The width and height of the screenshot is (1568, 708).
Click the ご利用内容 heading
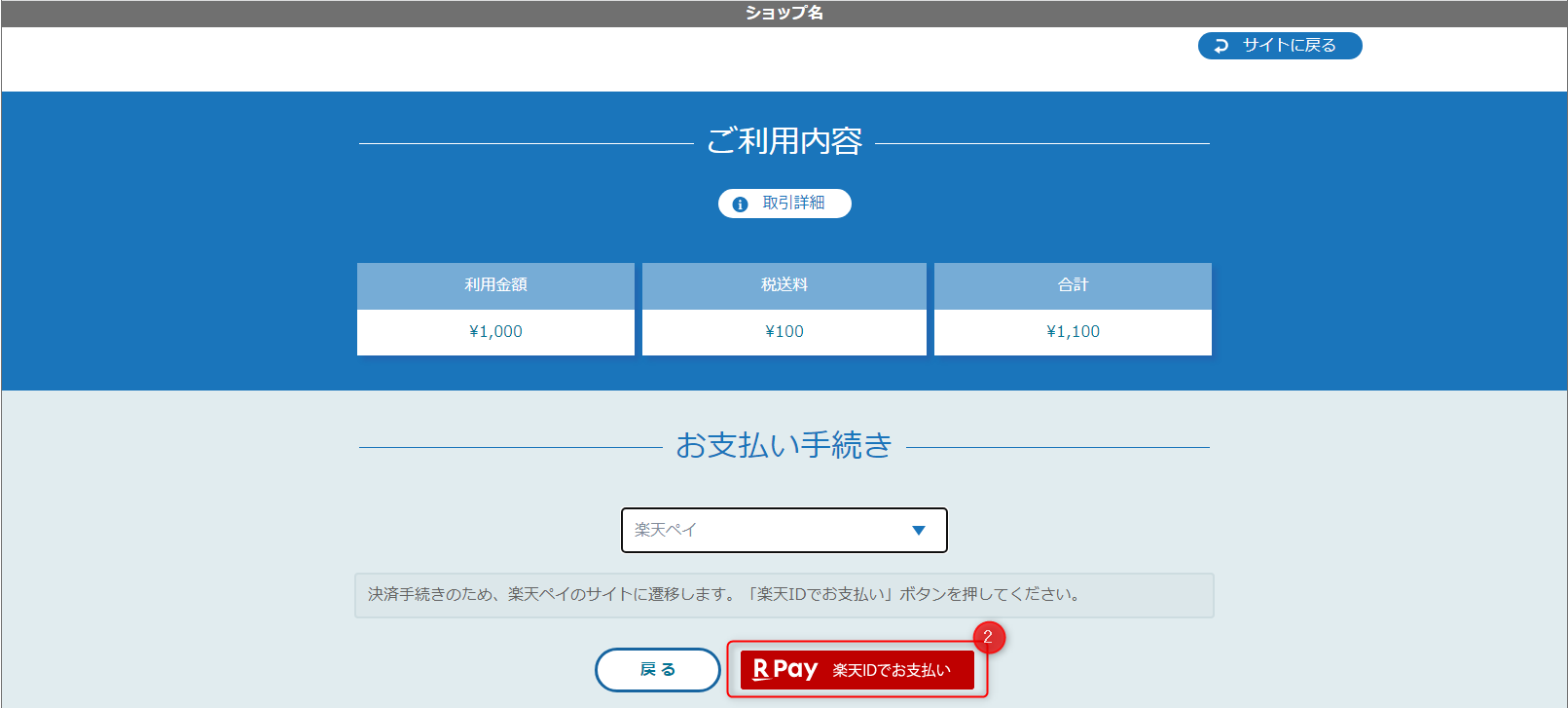click(784, 141)
